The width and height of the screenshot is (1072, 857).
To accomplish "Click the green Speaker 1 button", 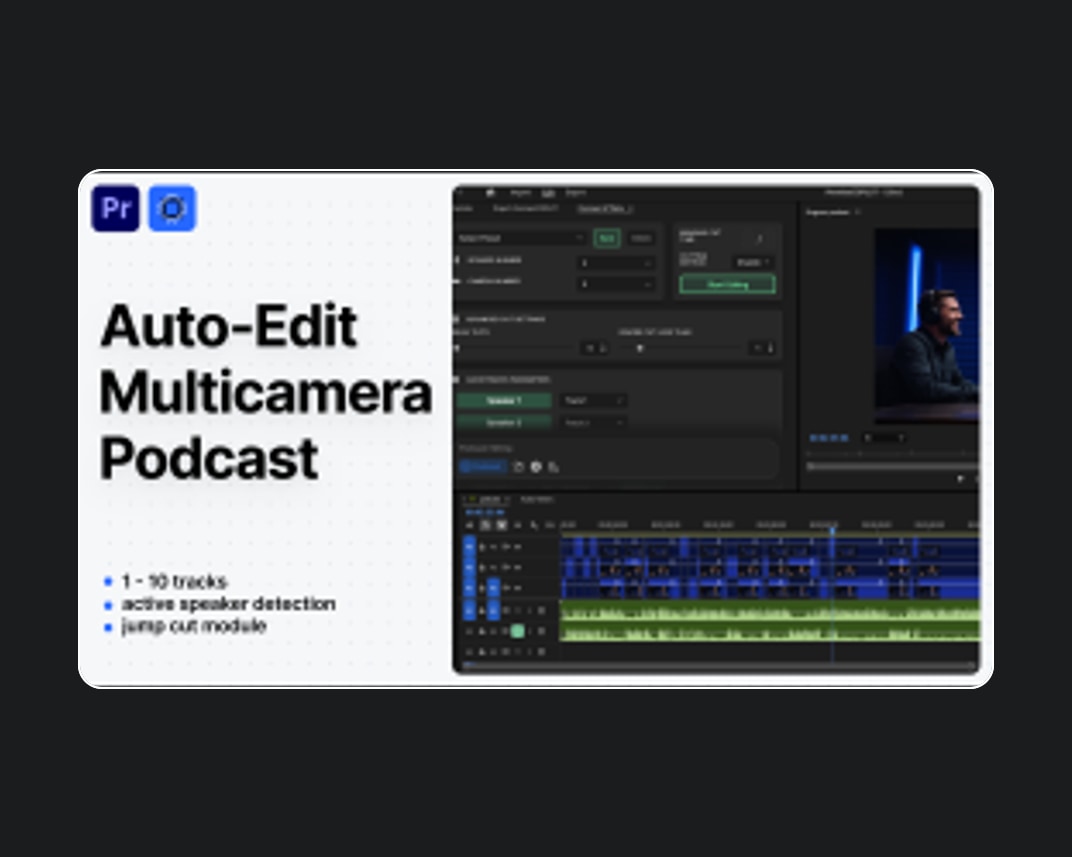I will pyautogui.click(x=504, y=400).
